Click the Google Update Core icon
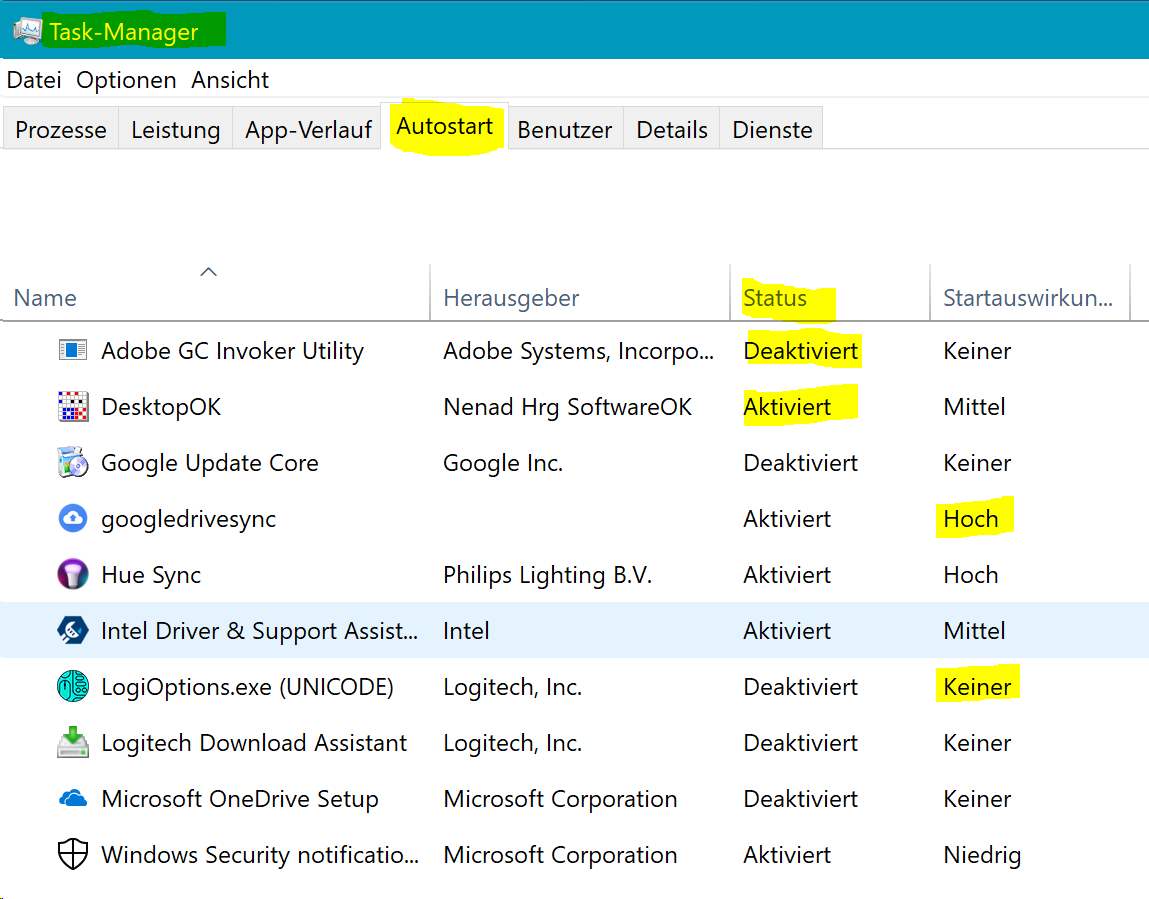 coord(73,463)
